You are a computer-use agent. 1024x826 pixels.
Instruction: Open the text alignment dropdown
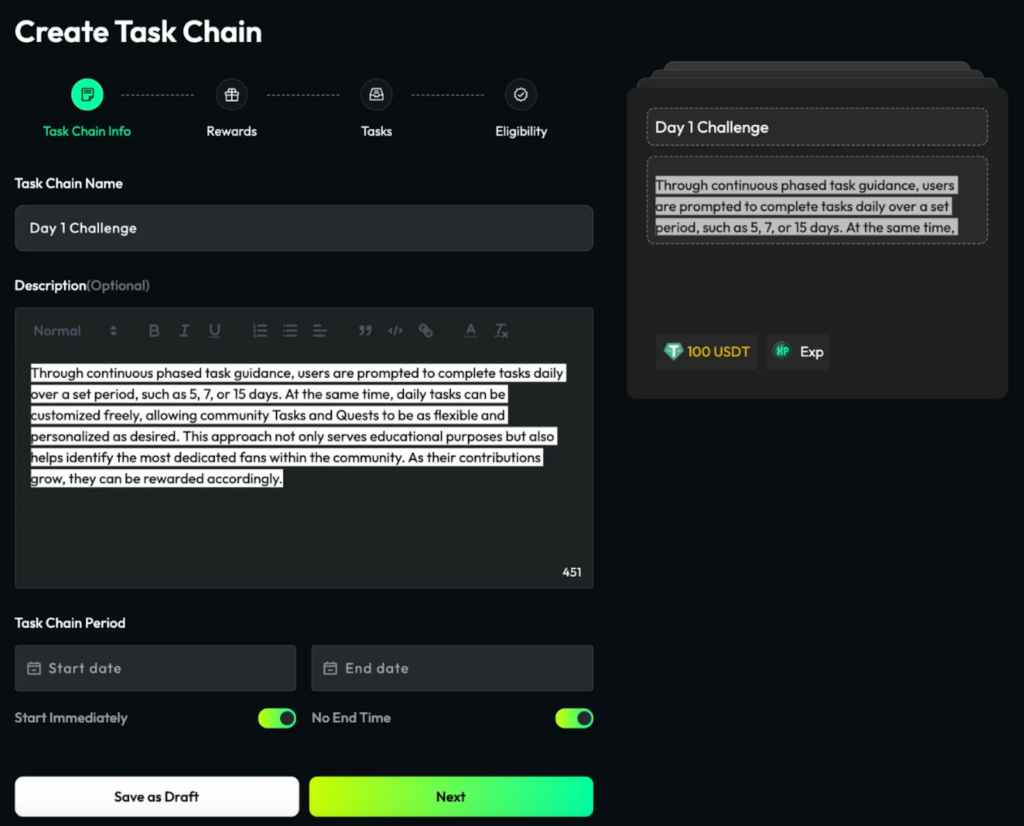tap(320, 331)
